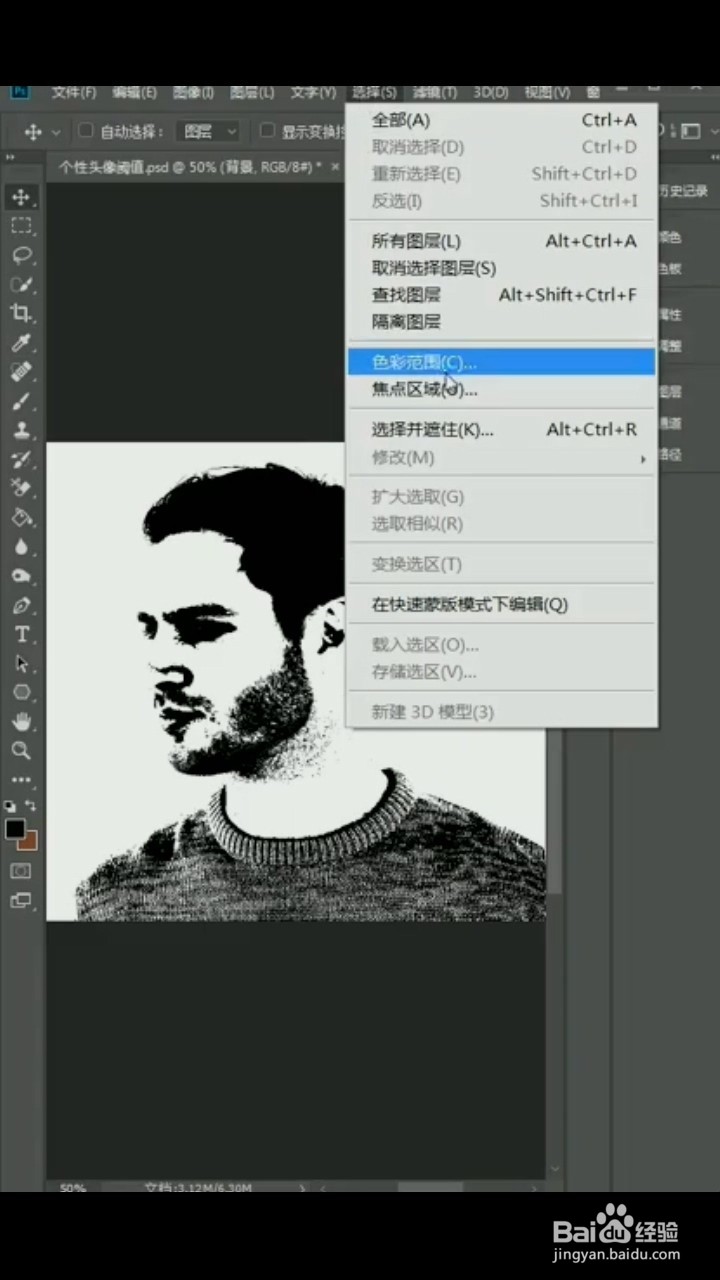Open the 图层(L) menu
Screen dimensions: 720x1280
[252, 92]
